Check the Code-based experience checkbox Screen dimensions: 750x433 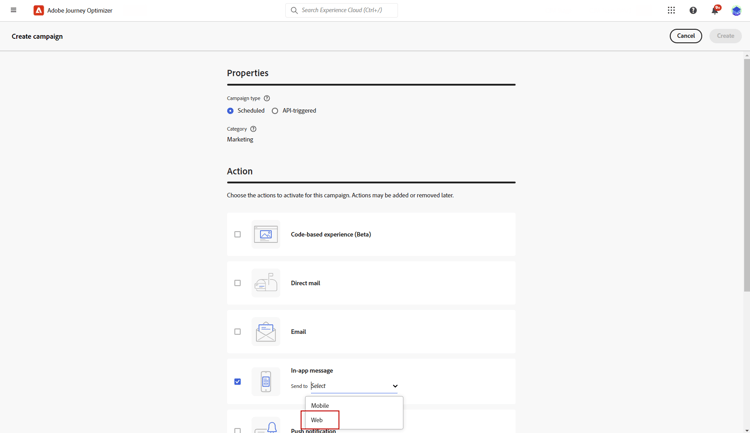[237, 234]
